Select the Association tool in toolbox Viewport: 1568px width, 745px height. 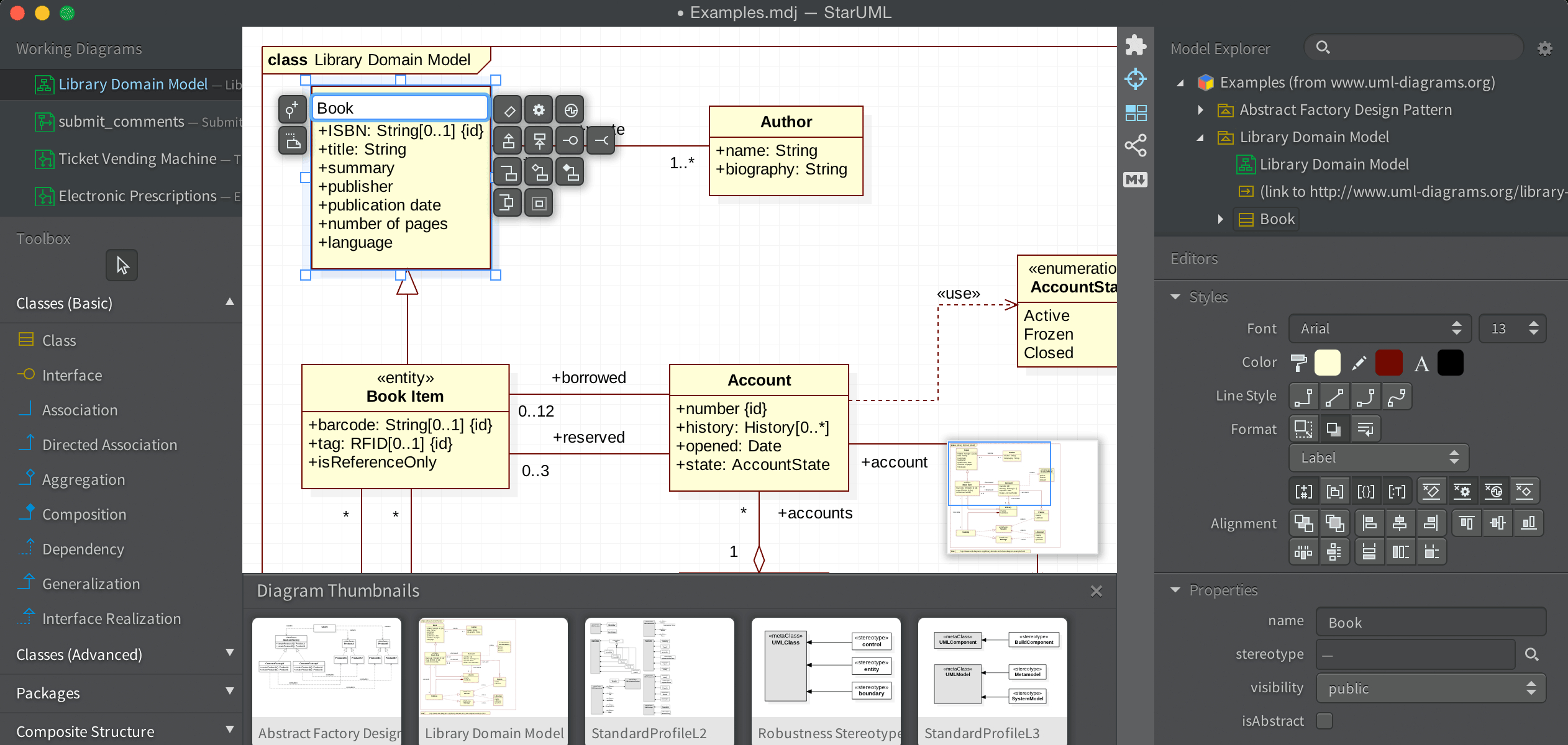coord(79,409)
